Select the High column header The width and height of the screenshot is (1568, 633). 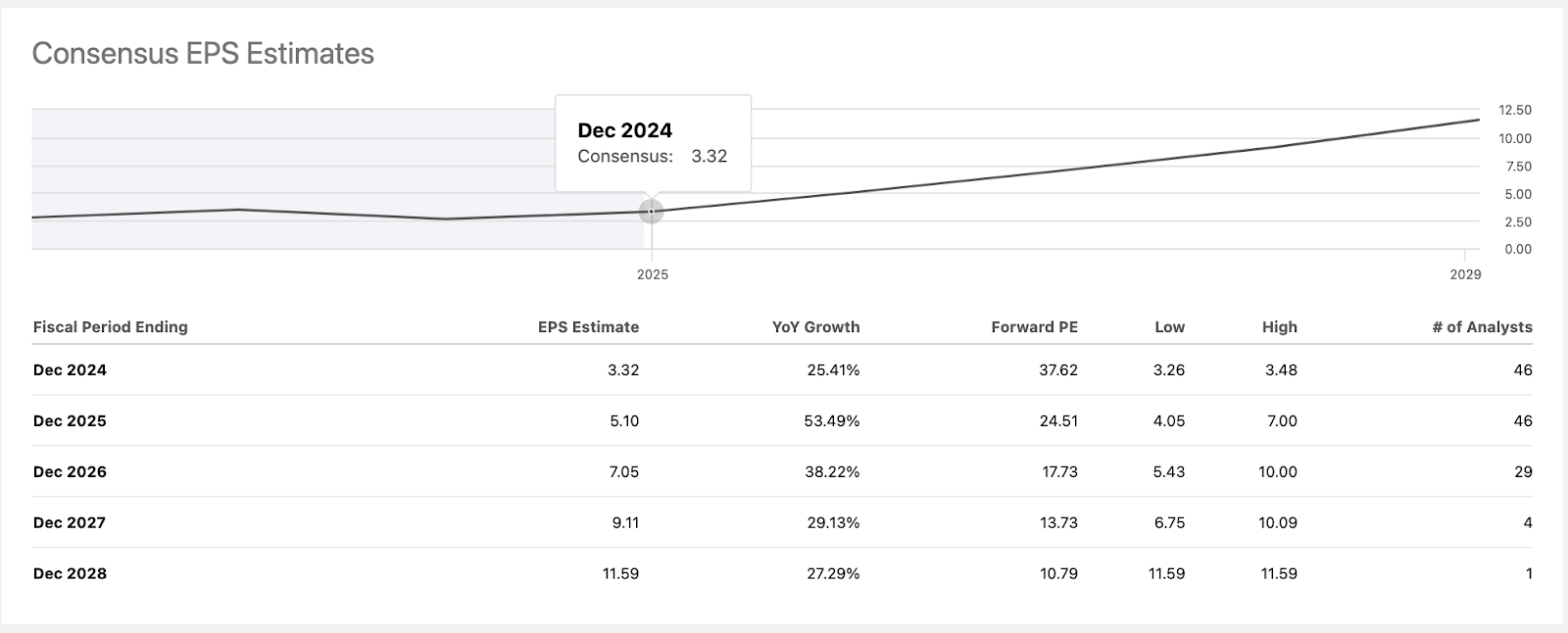(x=1279, y=327)
